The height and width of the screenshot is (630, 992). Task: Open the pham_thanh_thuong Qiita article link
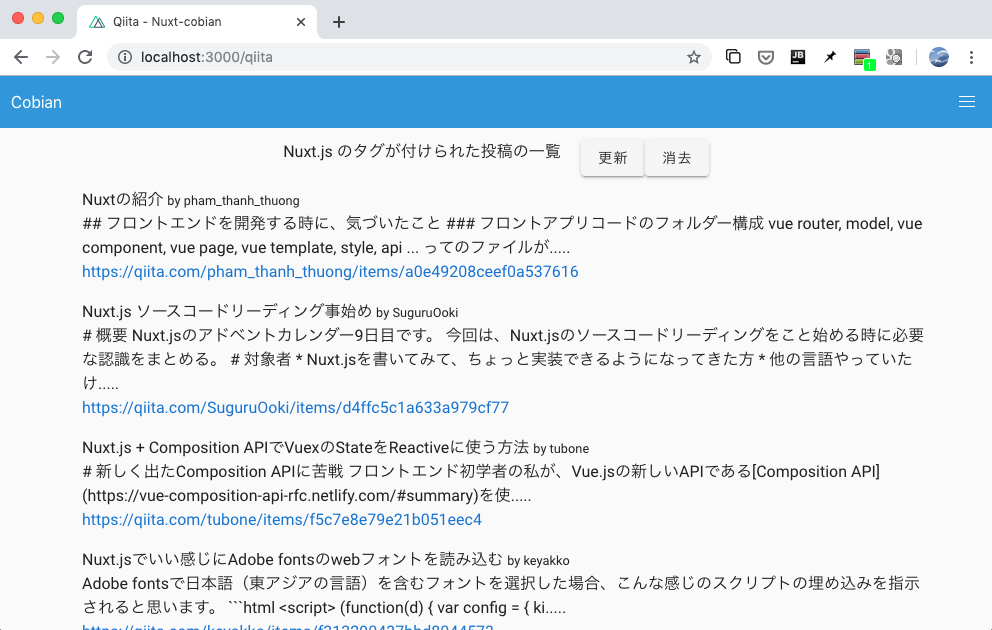coord(330,271)
